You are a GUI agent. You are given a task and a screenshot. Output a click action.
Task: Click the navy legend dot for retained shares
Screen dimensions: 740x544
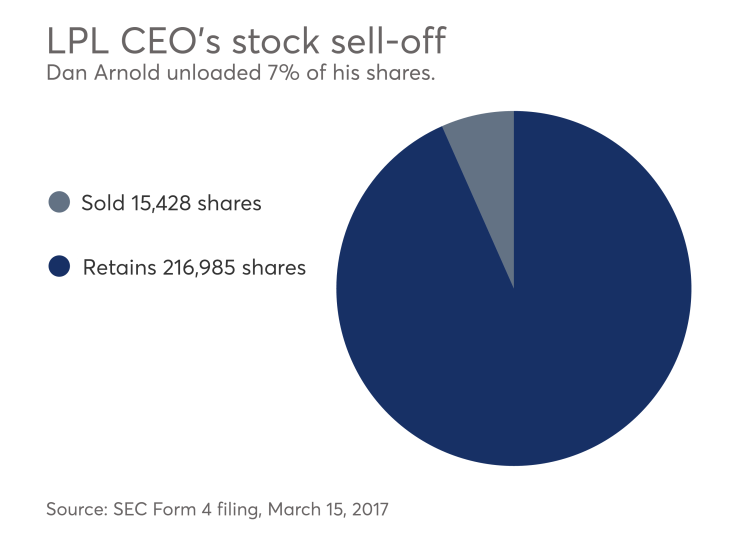coord(59,267)
